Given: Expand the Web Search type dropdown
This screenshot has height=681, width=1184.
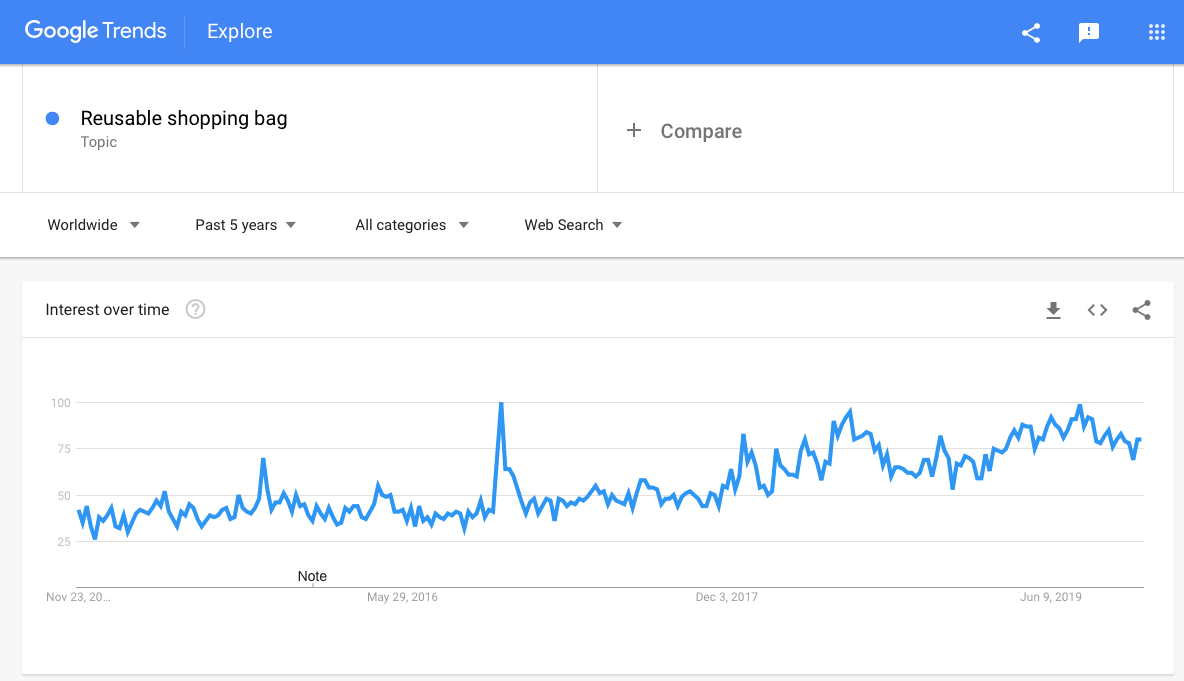Looking at the screenshot, I should click(573, 225).
